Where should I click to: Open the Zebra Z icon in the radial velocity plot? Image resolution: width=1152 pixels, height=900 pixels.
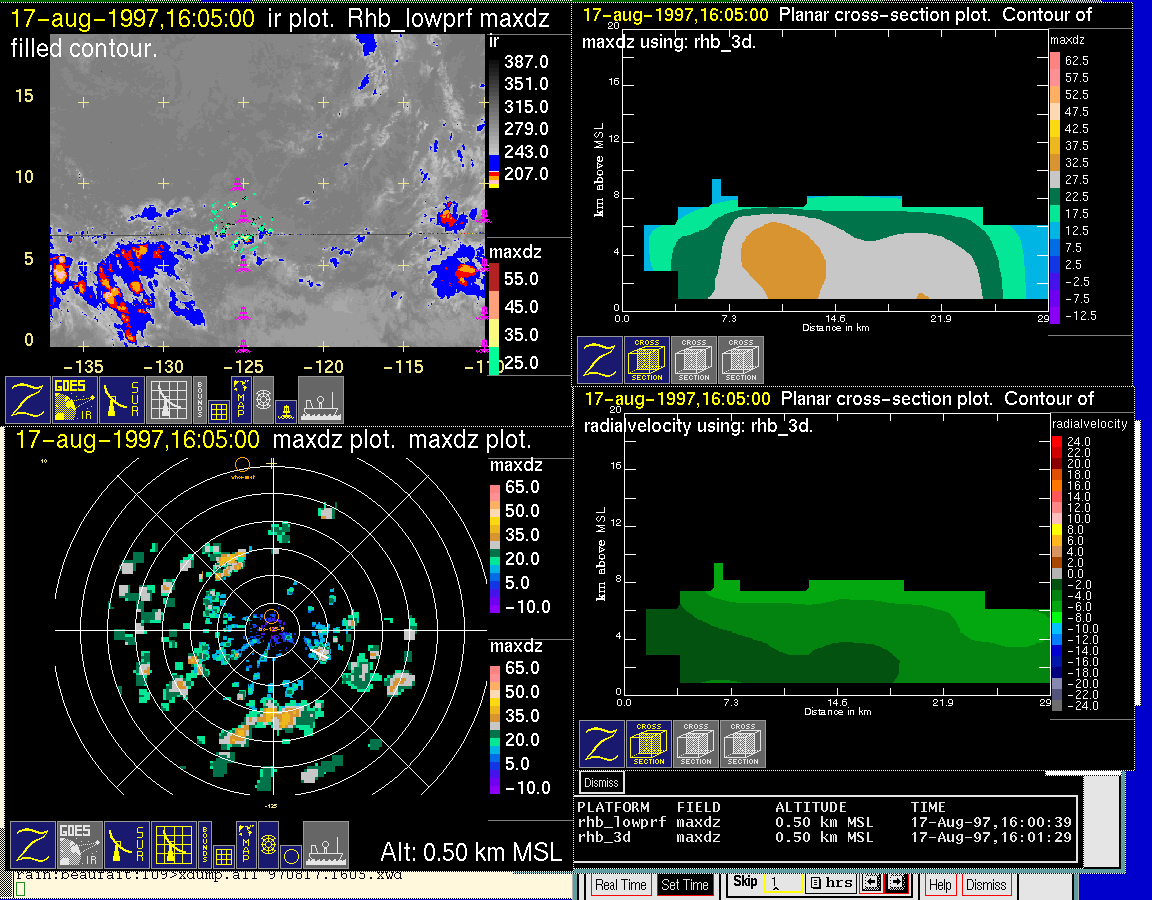pyautogui.click(x=602, y=744)
